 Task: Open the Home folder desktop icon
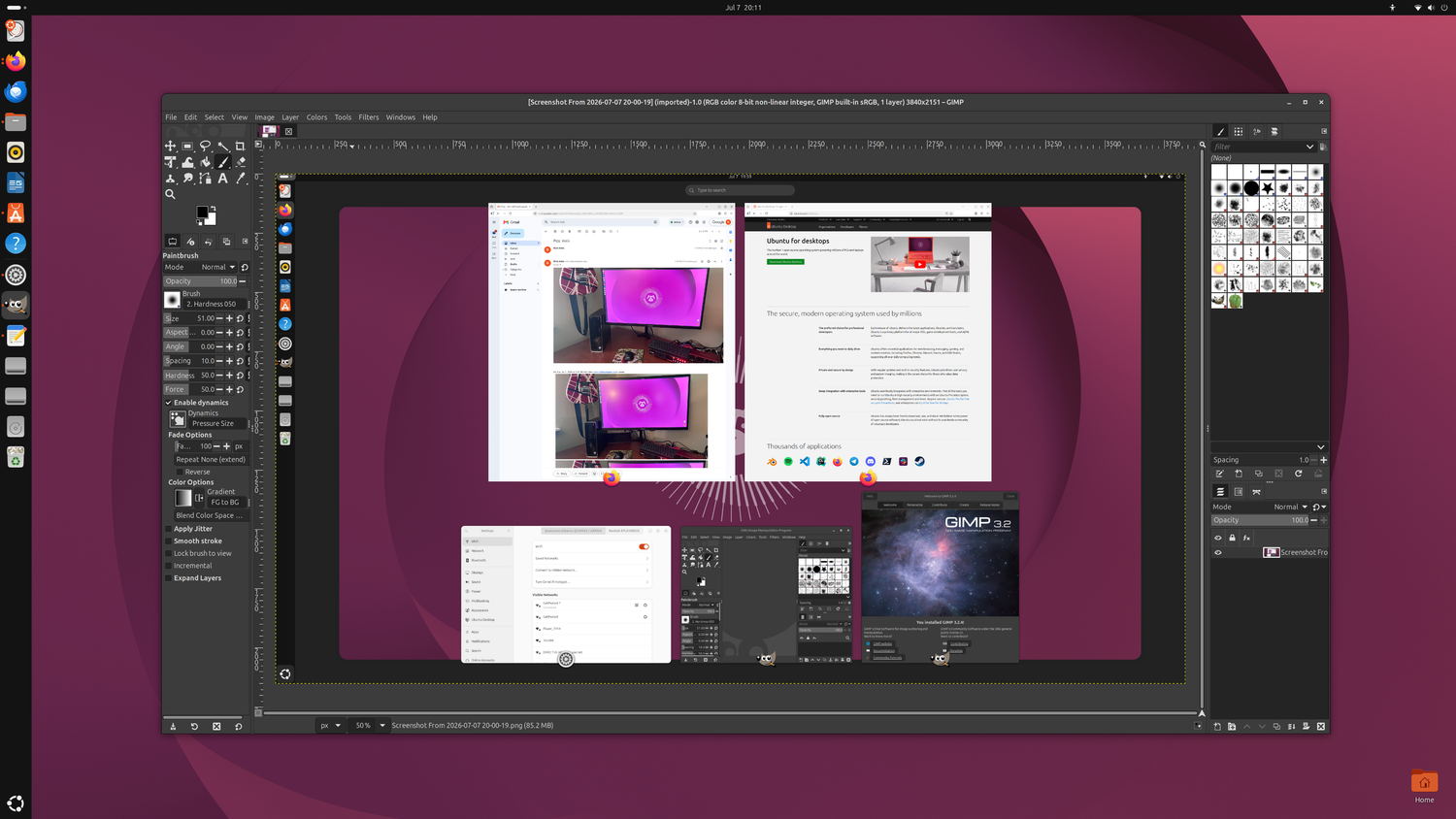[x=1424, y=787]
